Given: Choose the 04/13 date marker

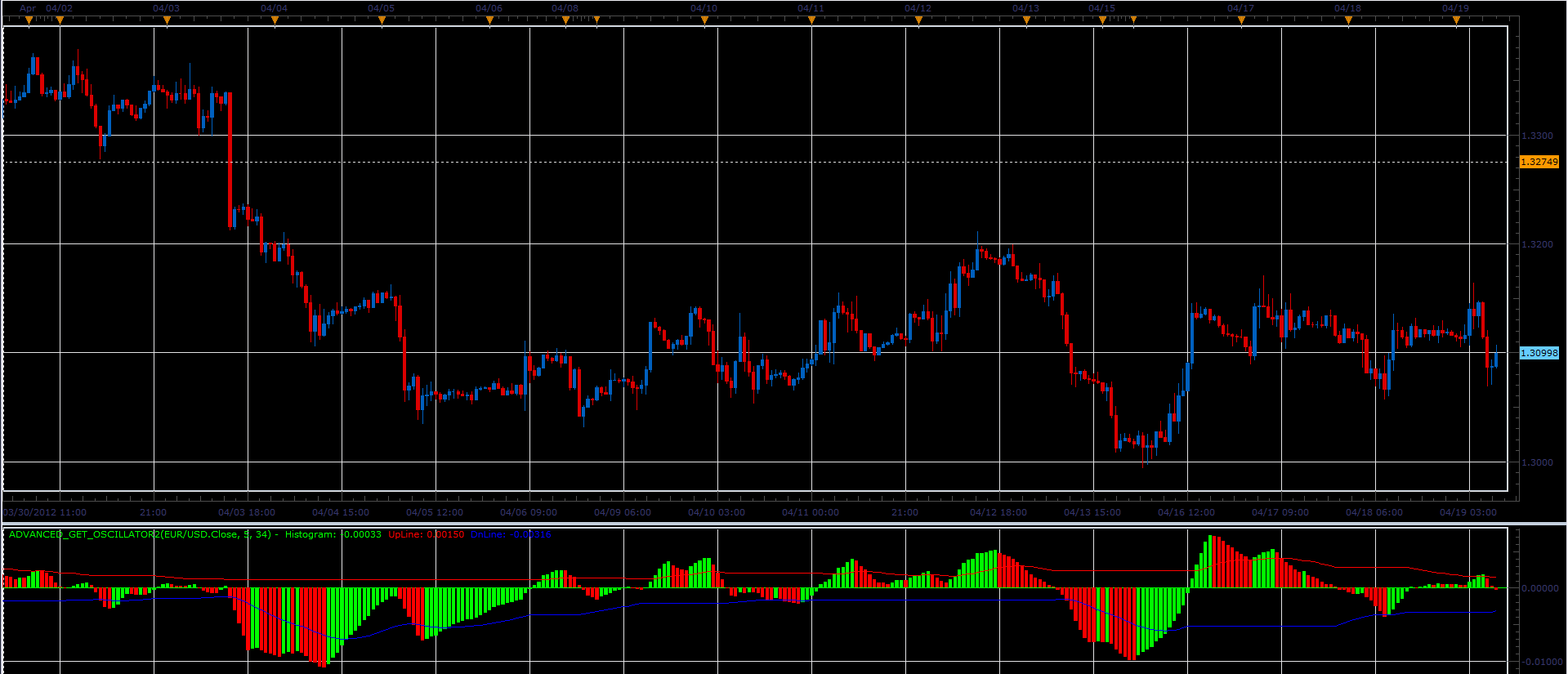Looking at the screenshot, I should [x=1026, y=20].
